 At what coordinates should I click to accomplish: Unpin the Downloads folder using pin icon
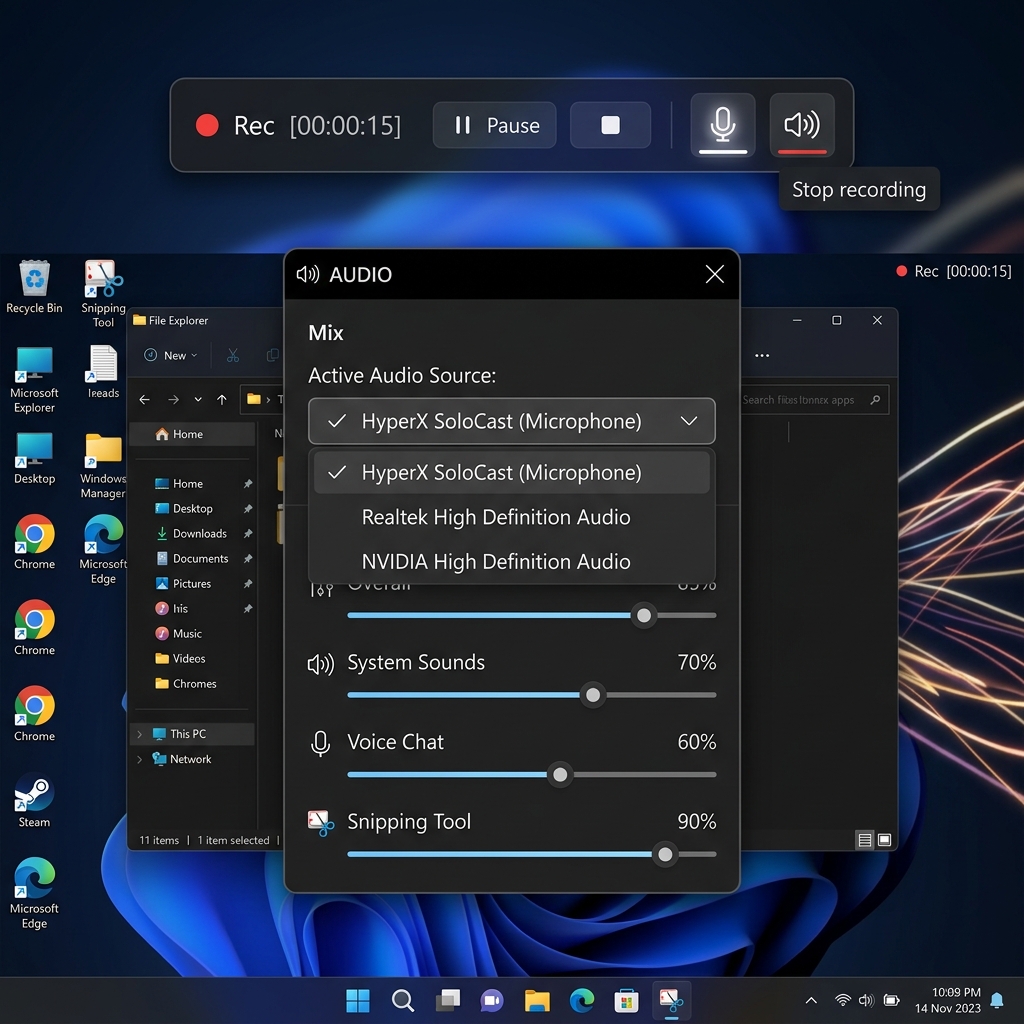tap(248, 534)
